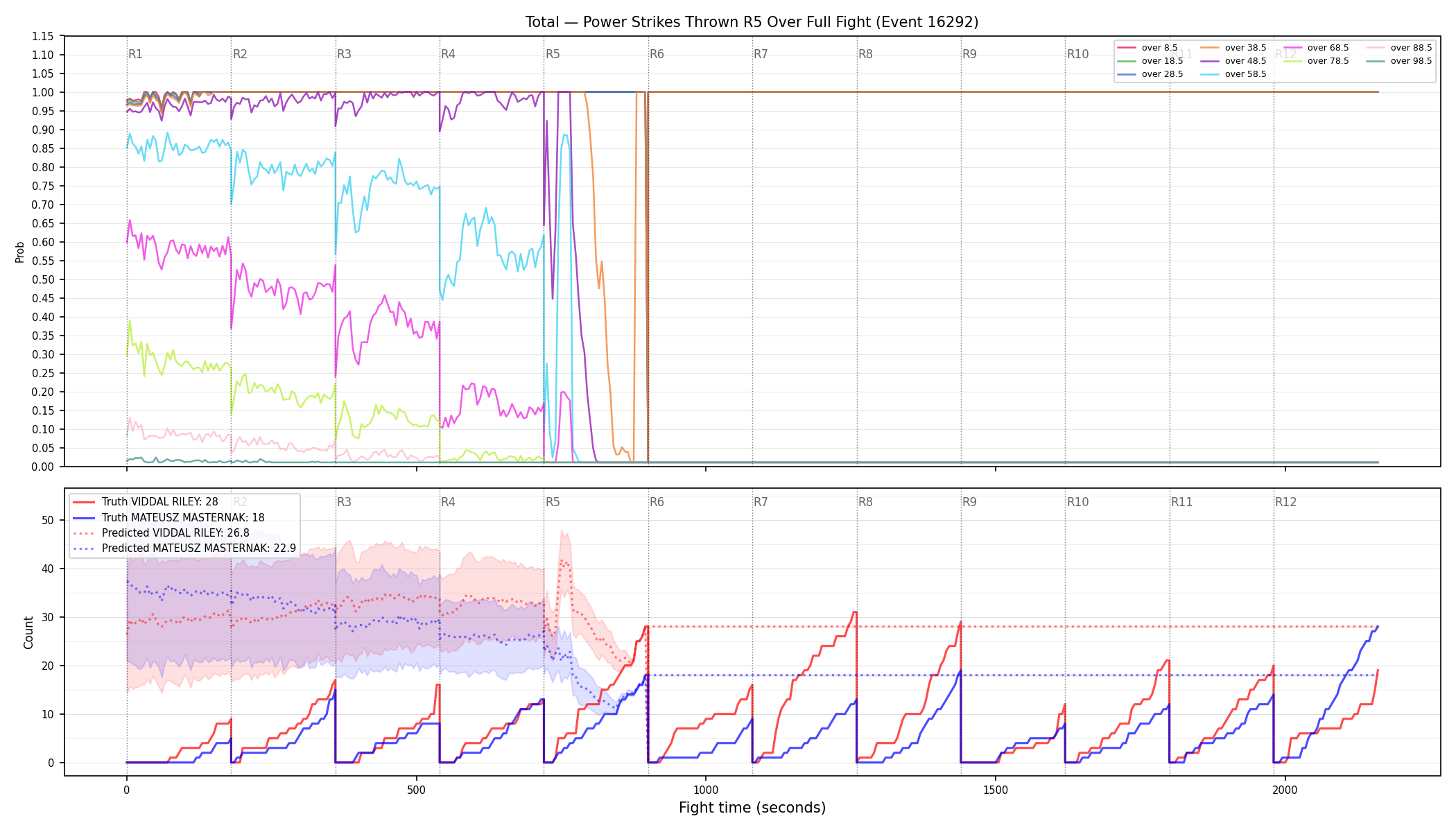Click the 500 tick on the x-axis

416,790
